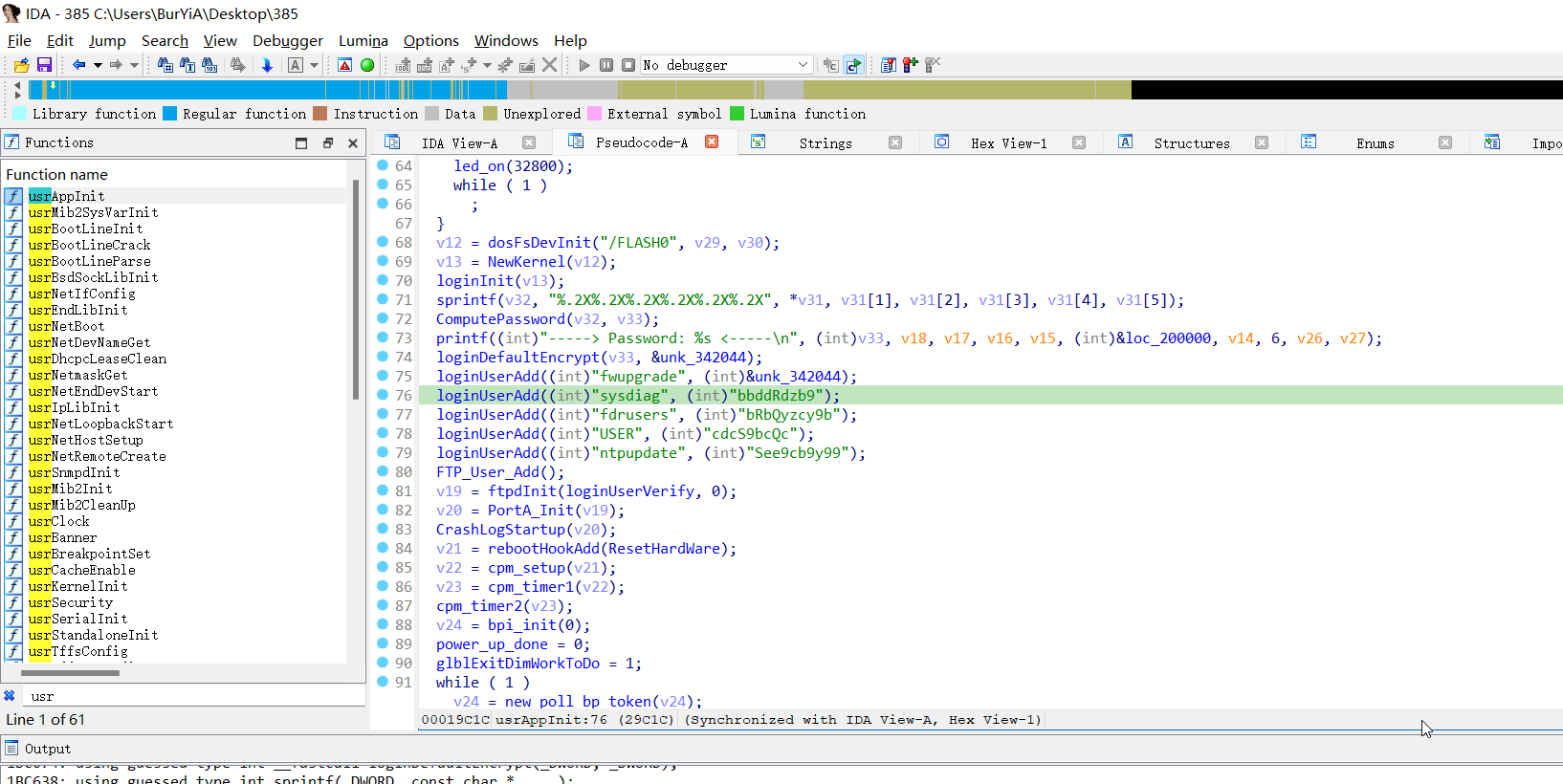Click the Pause process button
Image resolution: width=1563 pixels, height=784 pixels.
point(606,65)
